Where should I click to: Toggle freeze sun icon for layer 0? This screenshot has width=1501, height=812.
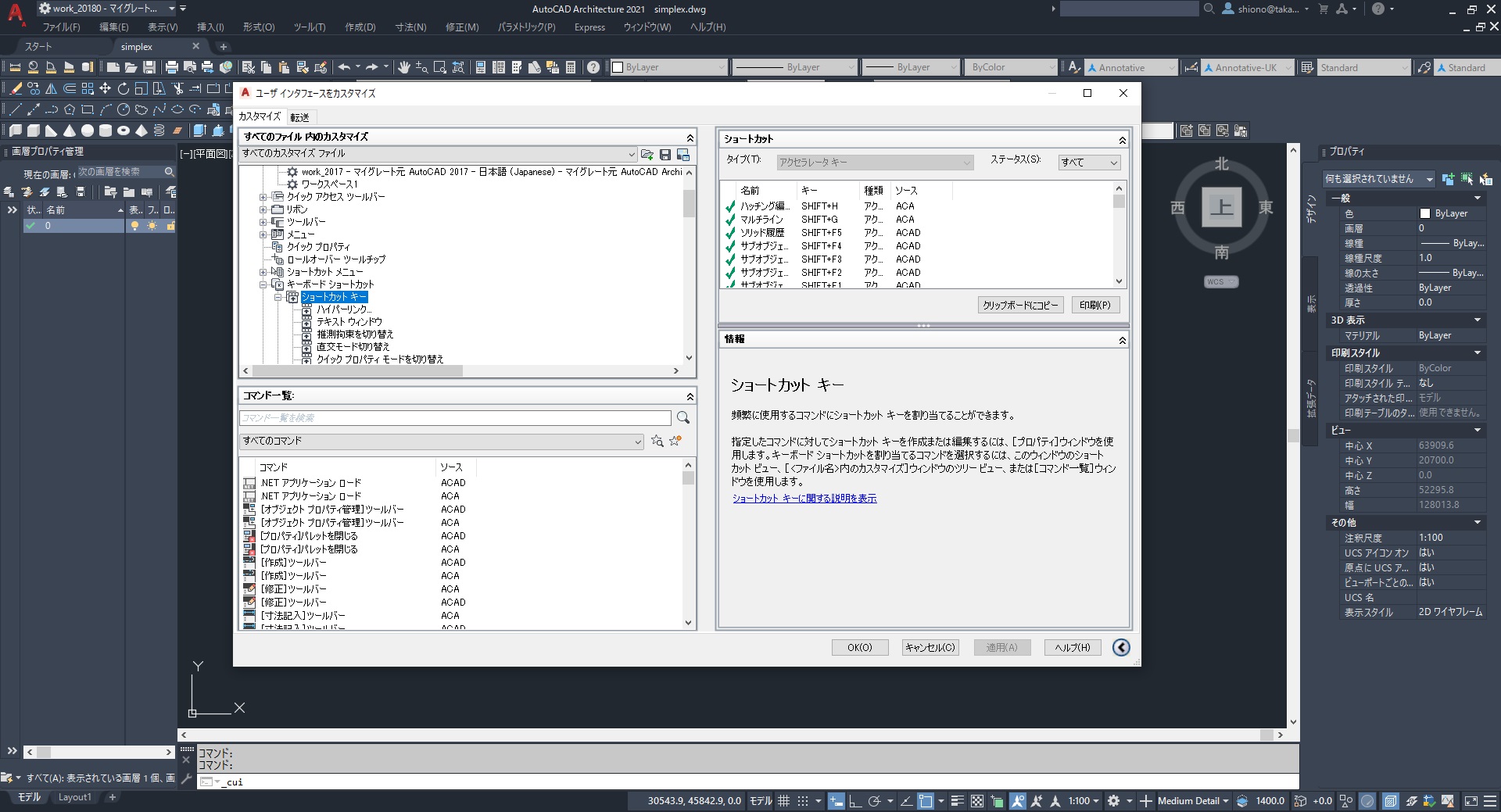coord(152,226)
